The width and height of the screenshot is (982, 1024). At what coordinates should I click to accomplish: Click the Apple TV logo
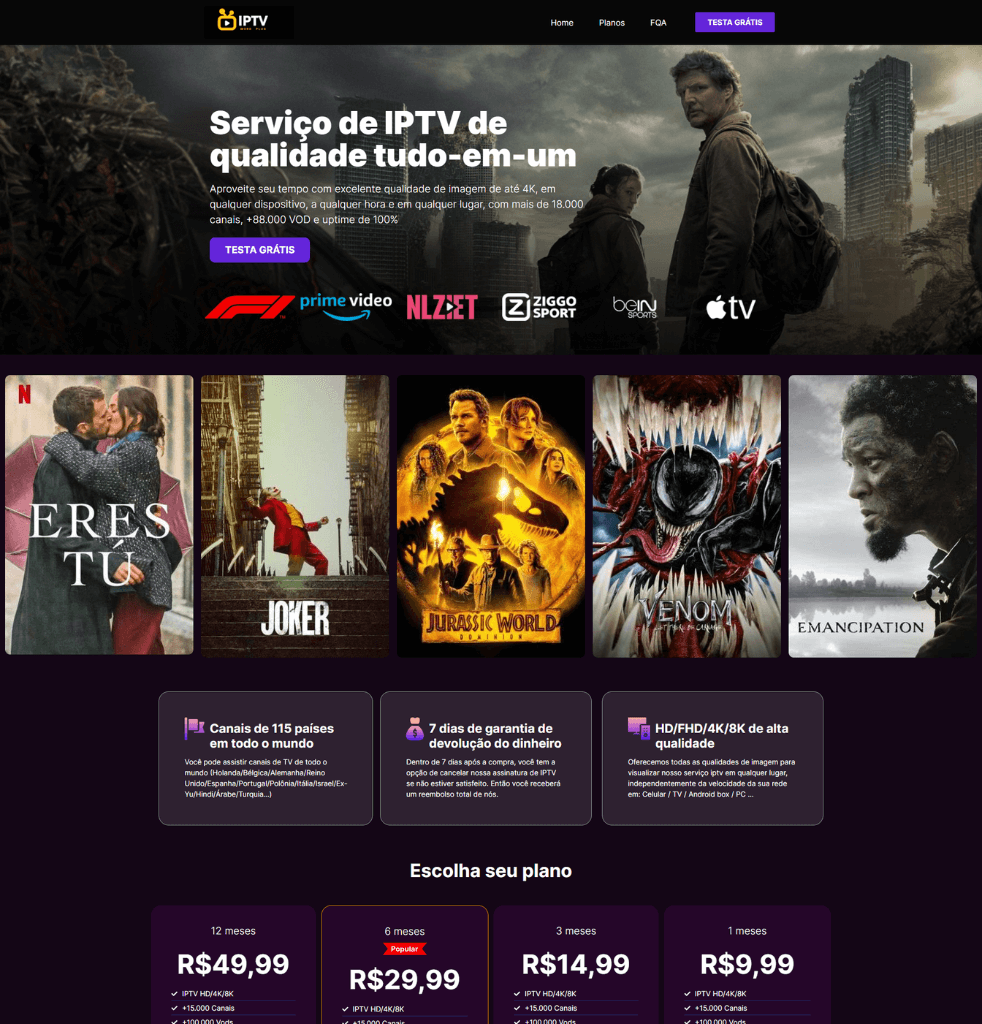tap(731, 307)
